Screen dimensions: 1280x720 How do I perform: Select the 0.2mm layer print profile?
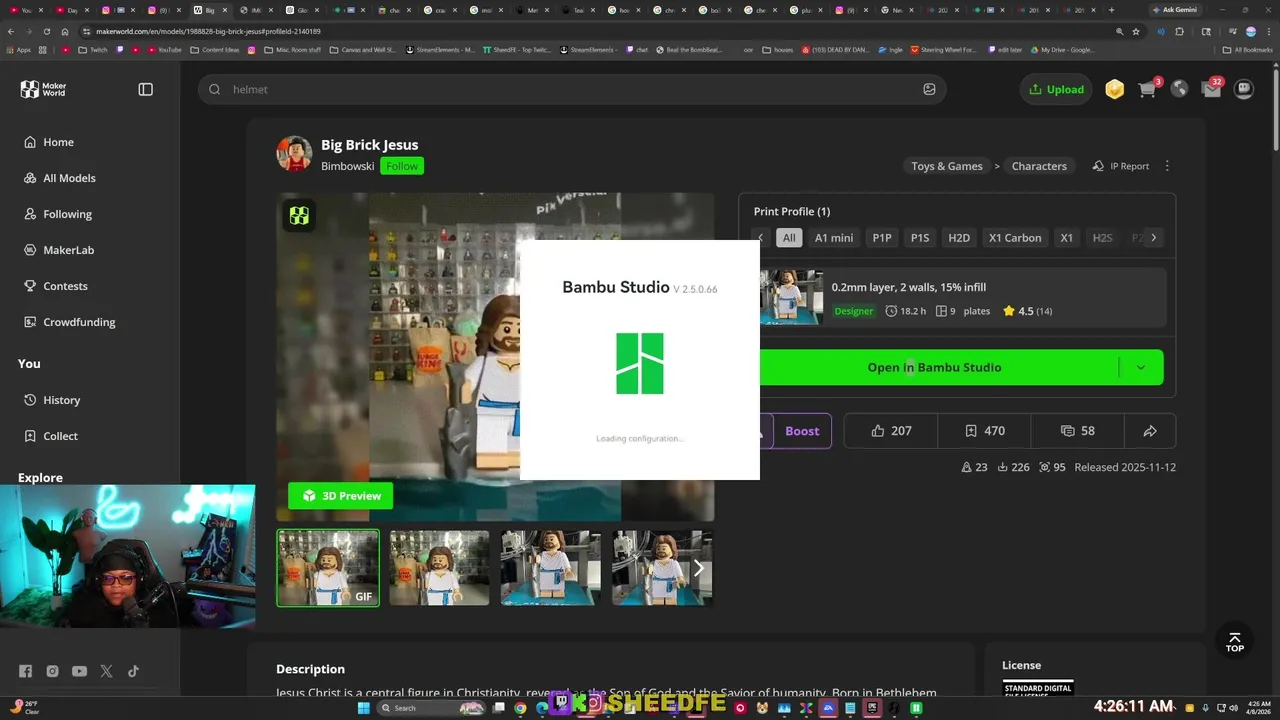963,297
